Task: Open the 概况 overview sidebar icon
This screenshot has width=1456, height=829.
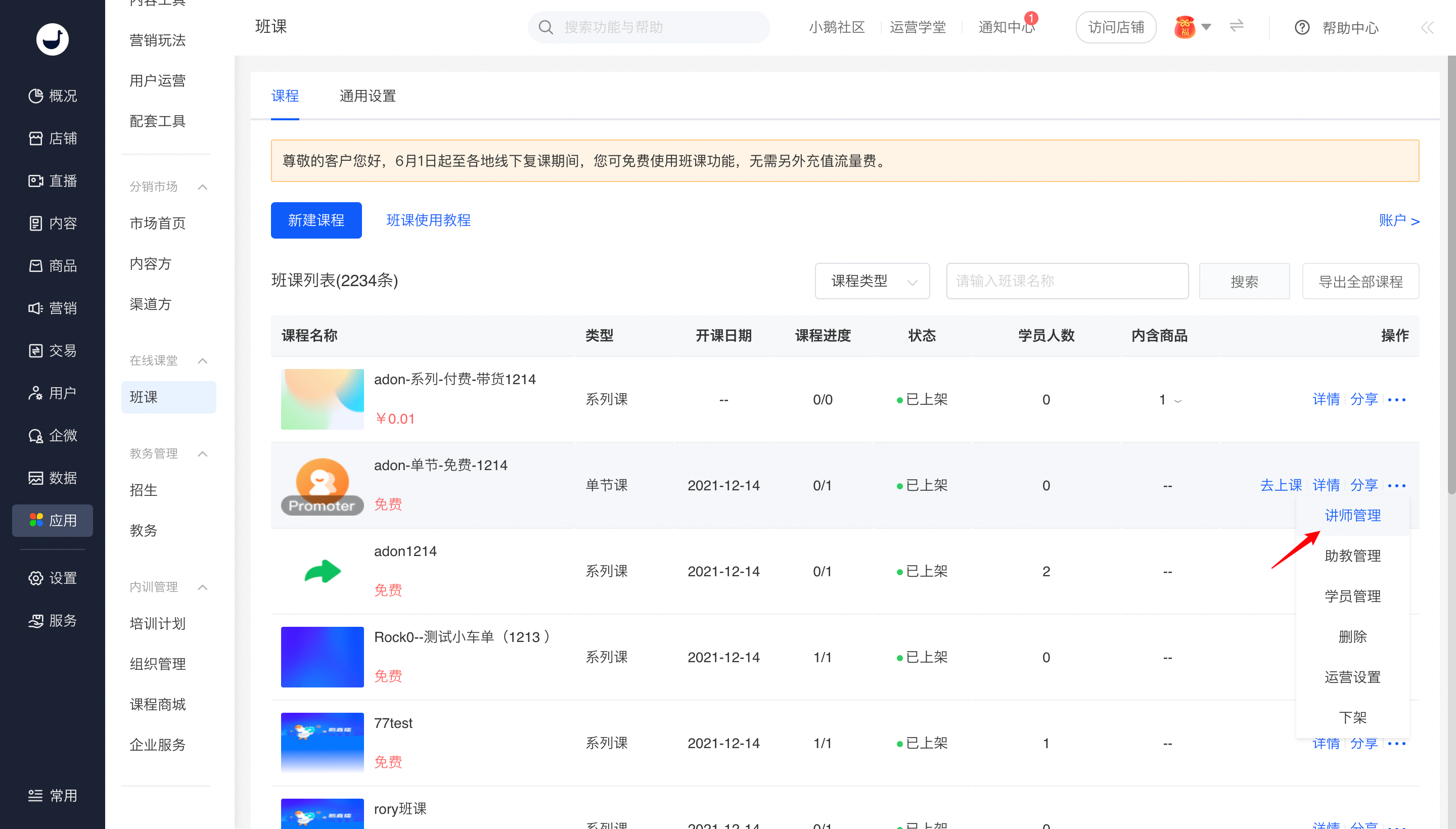Action: tap(35, 96)
